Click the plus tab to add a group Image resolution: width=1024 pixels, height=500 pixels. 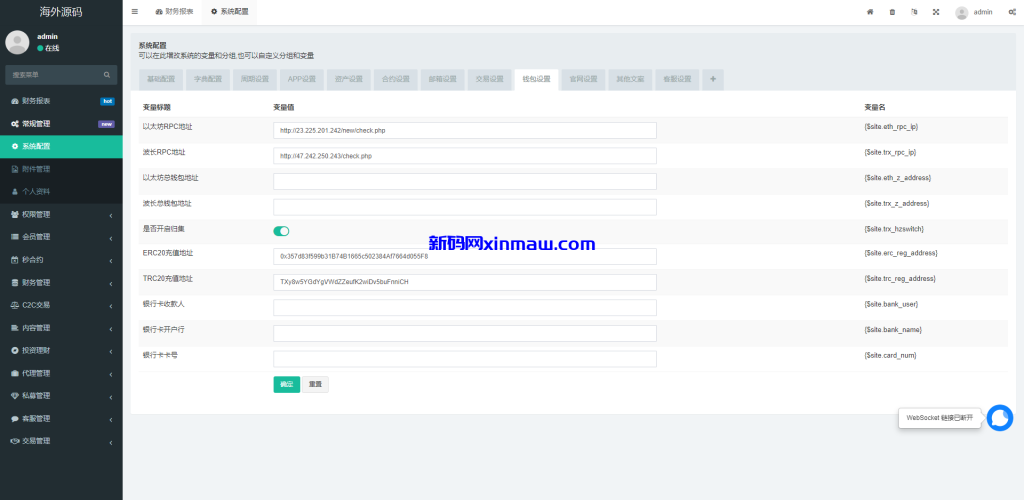pyautogui.click(x=713, y=79)
